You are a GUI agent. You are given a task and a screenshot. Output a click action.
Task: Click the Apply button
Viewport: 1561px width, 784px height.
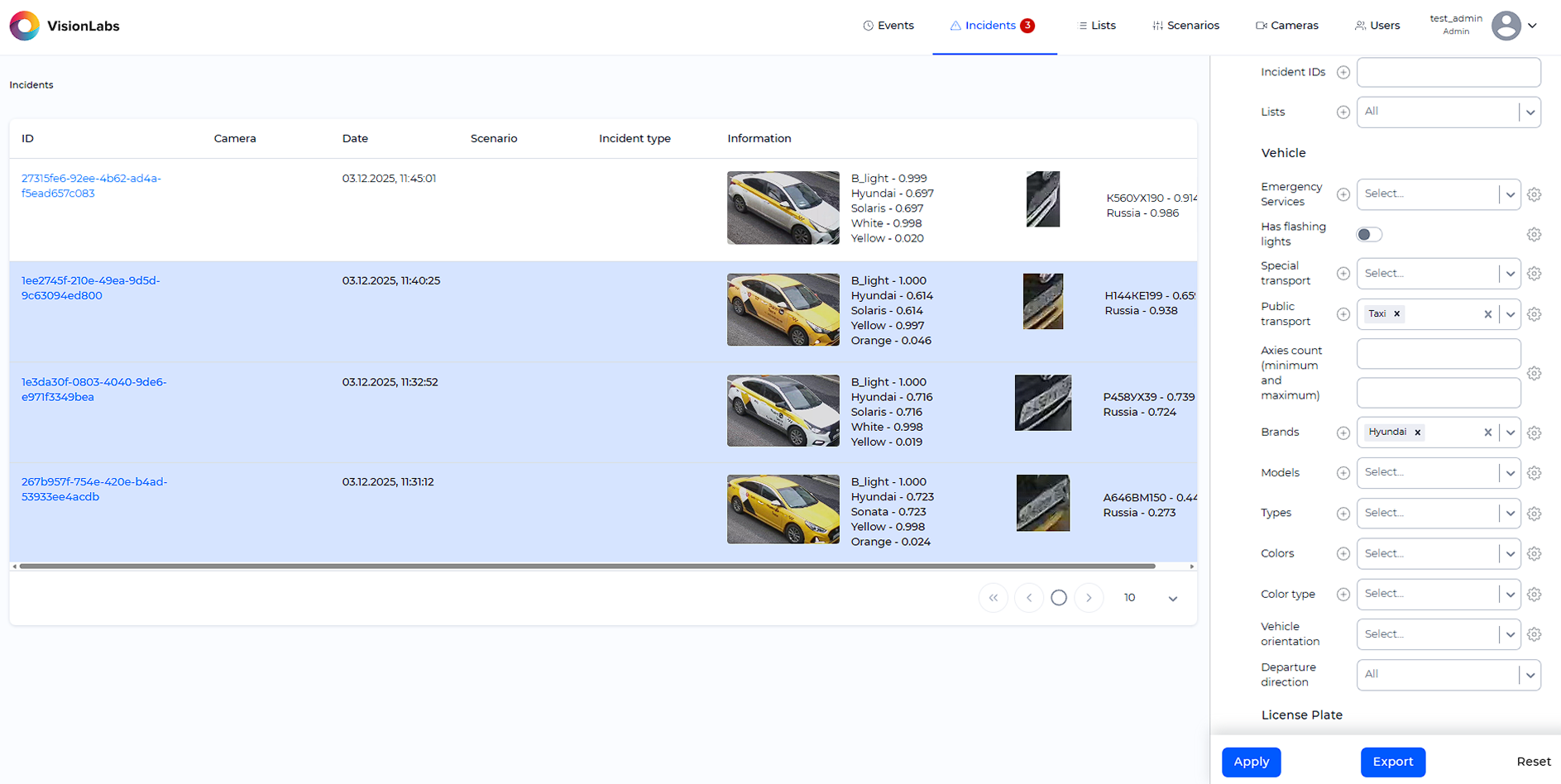tap(1251, 762)
